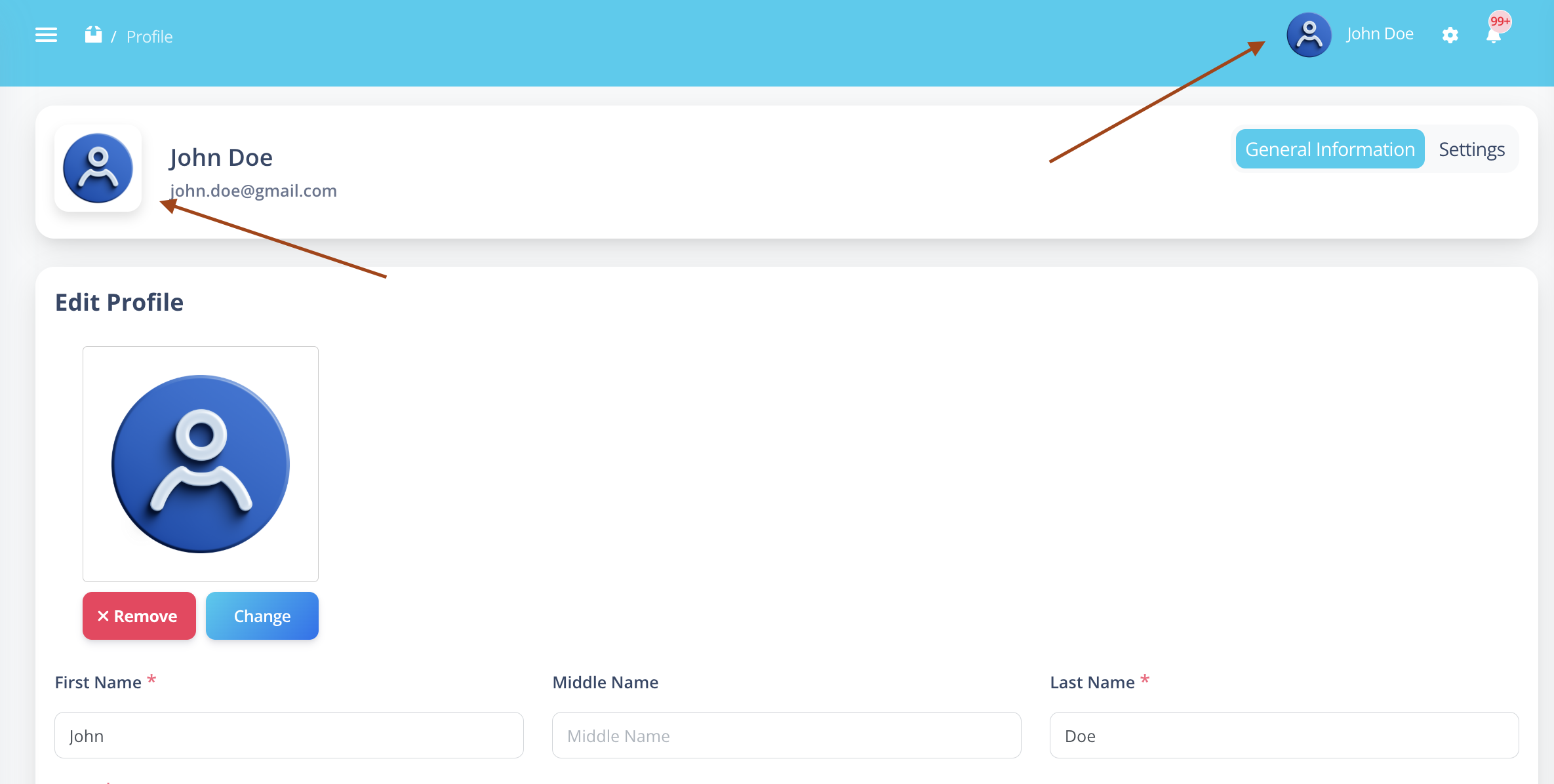The width and height of the screenshot is (1554, 784).
Task: Open the notifications bell
Action: (1493, 36)
